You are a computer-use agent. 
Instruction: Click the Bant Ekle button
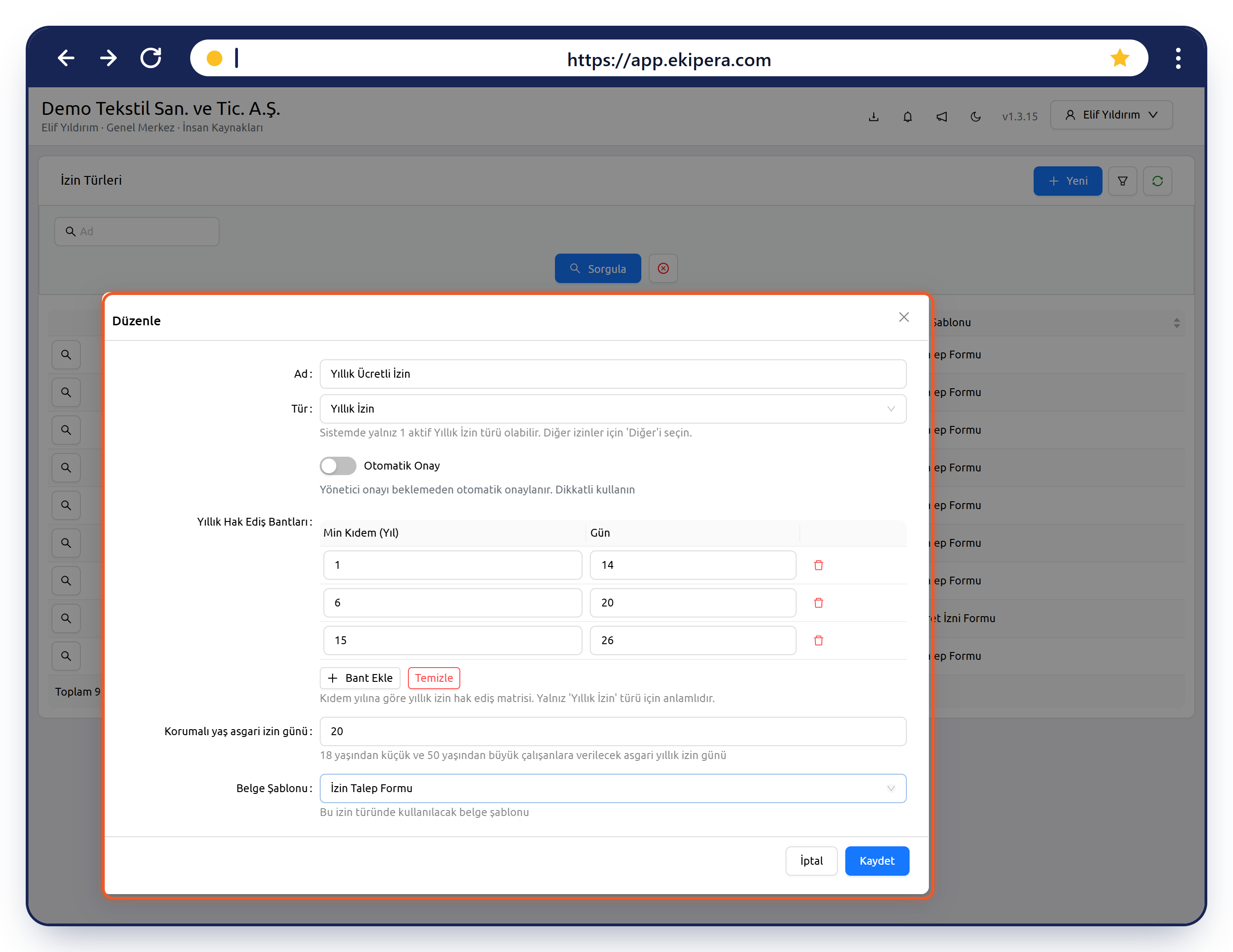point(360,678)
